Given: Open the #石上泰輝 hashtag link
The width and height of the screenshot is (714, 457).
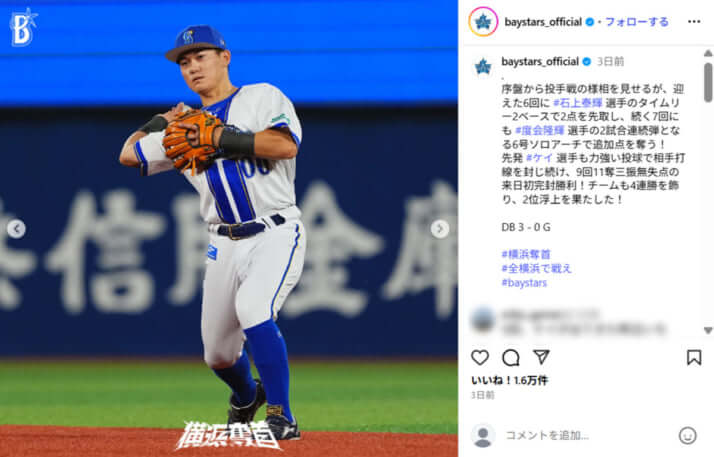Looking at the screenshot, I should pos(577,103).
